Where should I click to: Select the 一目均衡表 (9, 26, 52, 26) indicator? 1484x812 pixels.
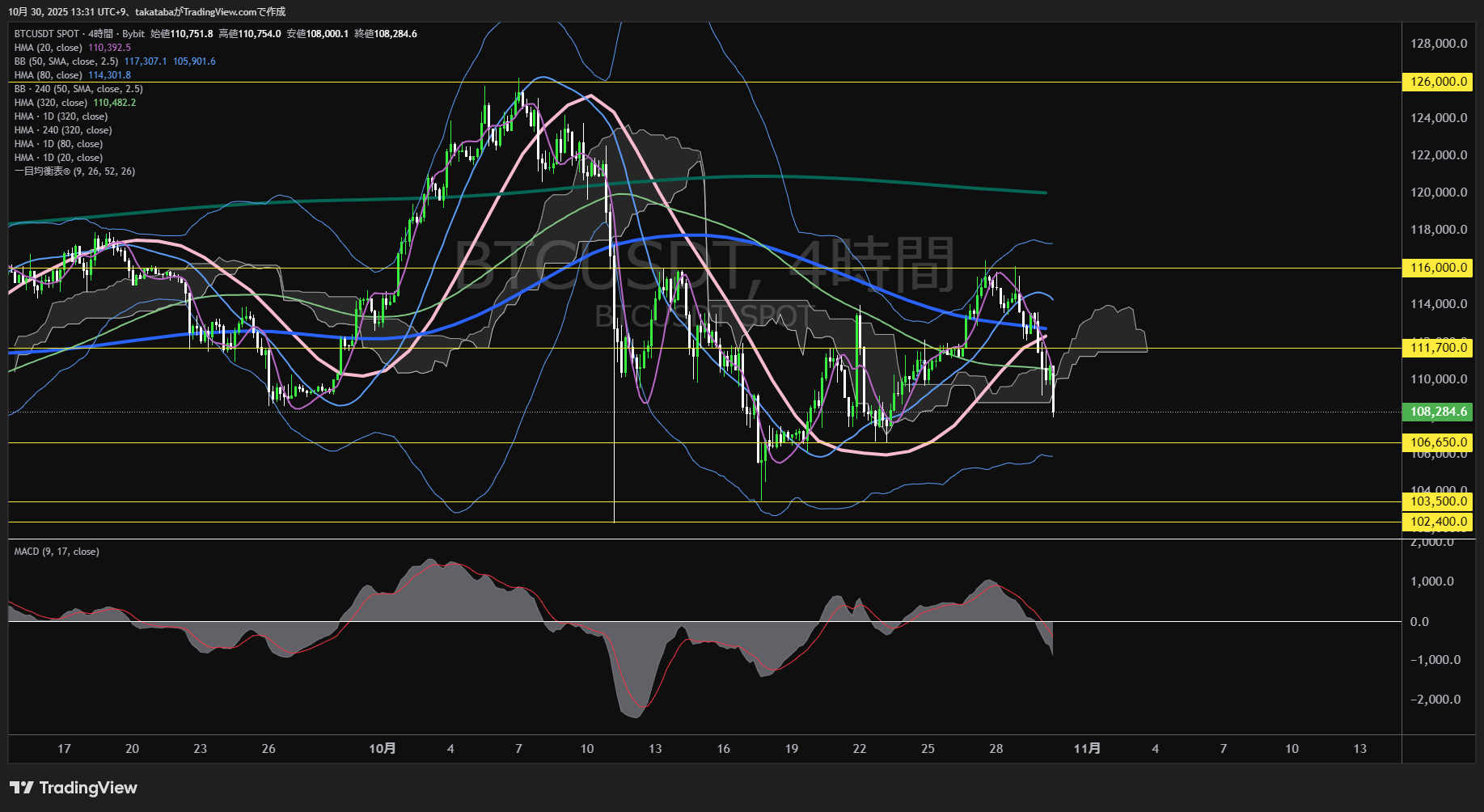74,171
